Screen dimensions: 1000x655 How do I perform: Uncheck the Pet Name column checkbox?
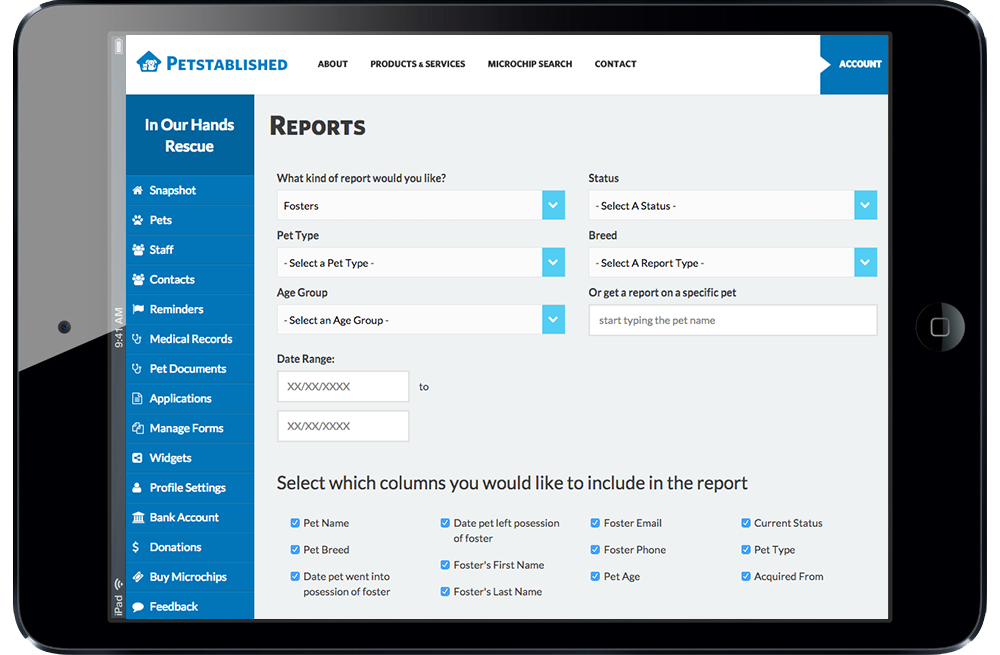point(295,523)
